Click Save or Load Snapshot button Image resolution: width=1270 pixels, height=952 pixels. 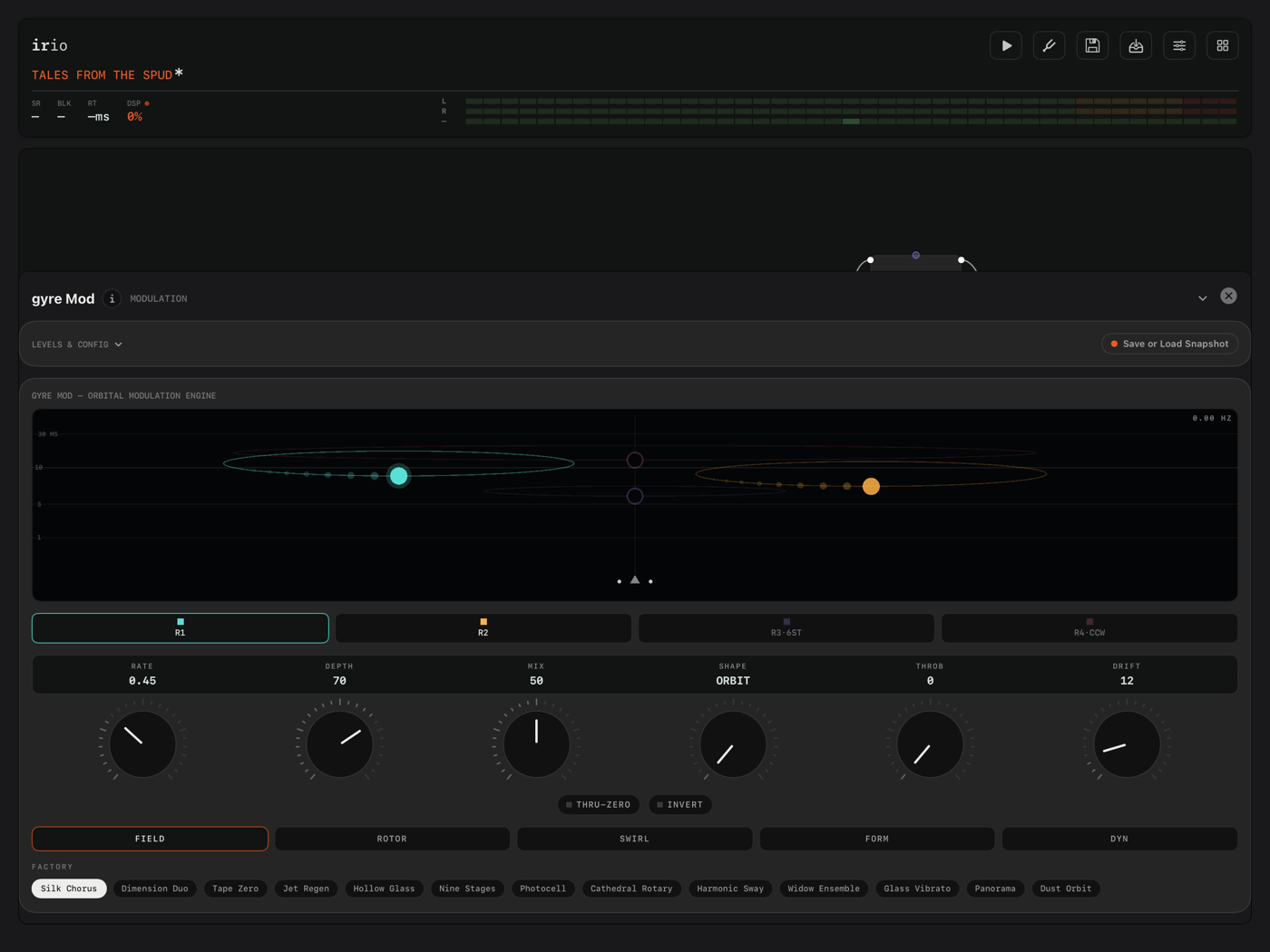pyautogui.click(x=1170, y=344)
